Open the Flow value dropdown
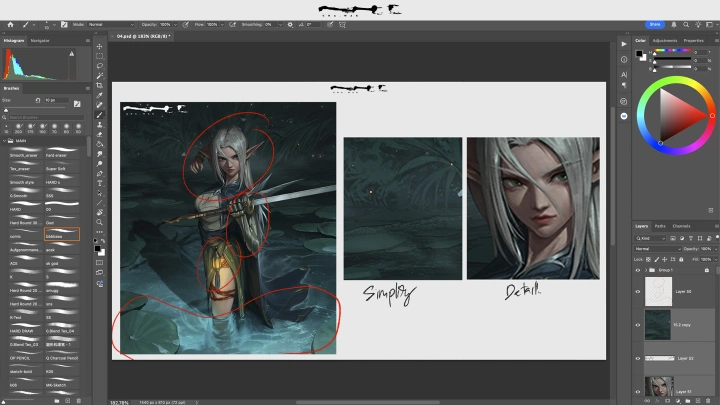The width and height of the screenshot is (720, 405). coord(222,25)
